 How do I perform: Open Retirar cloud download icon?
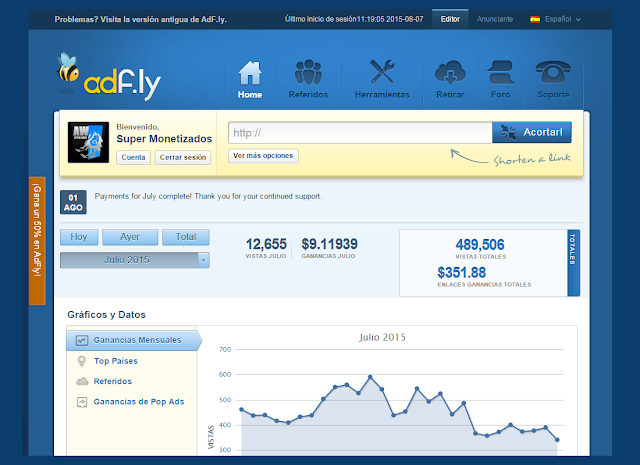[x=450, y=72]
